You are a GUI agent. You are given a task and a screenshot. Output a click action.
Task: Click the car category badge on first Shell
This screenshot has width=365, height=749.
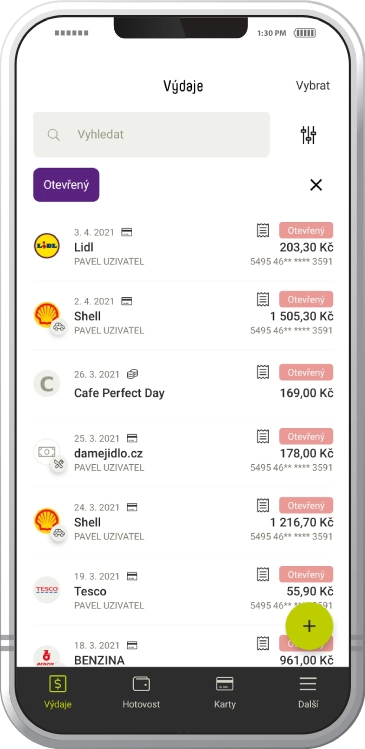[59, 327]
